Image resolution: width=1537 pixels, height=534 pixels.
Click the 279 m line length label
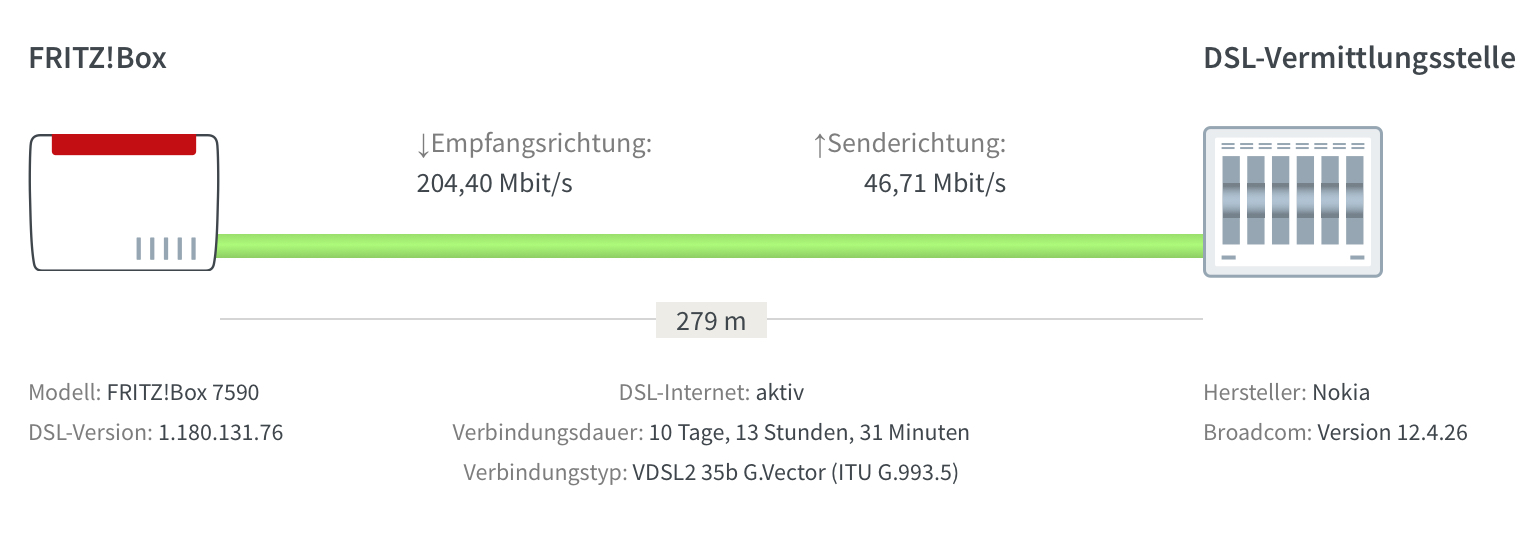point(711,321)
